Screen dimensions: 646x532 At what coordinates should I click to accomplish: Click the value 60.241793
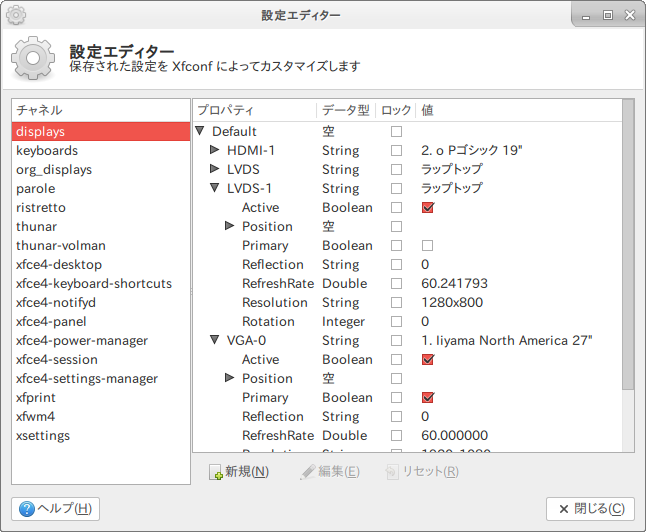[x=454, y=284]
